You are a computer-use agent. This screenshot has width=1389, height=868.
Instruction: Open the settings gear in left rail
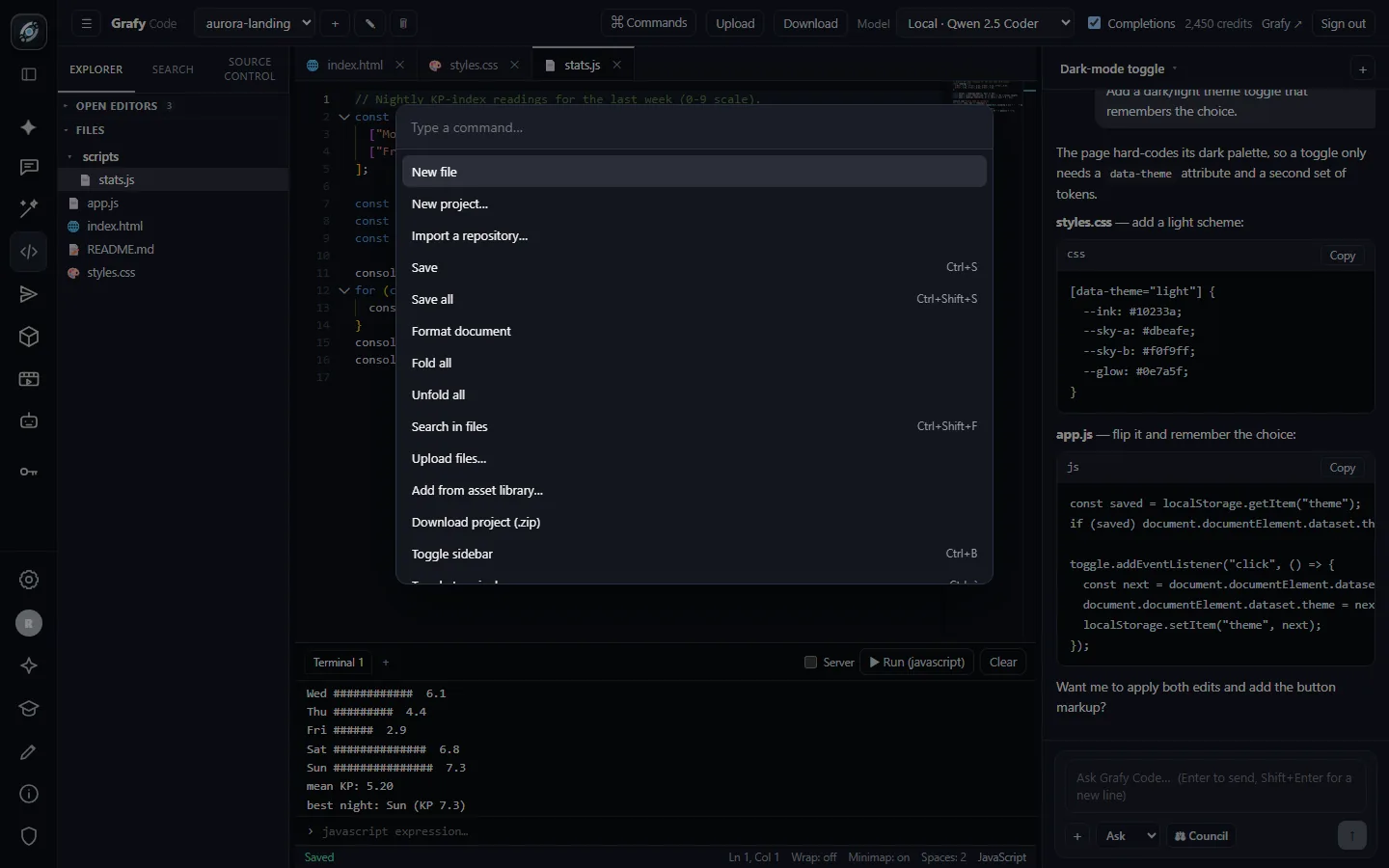tap(29, 580)
